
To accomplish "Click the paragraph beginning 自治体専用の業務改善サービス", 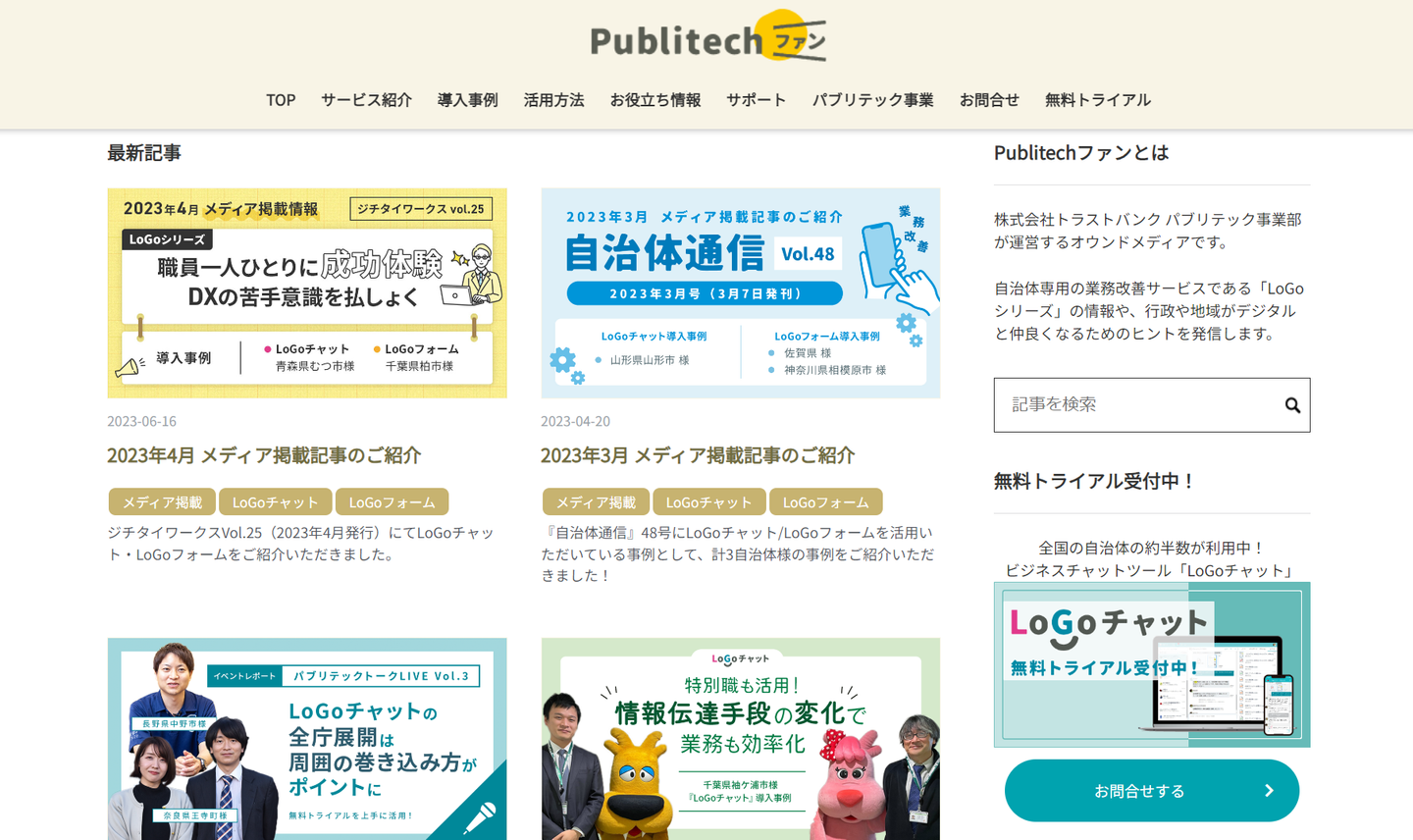I will point(1149,311).
